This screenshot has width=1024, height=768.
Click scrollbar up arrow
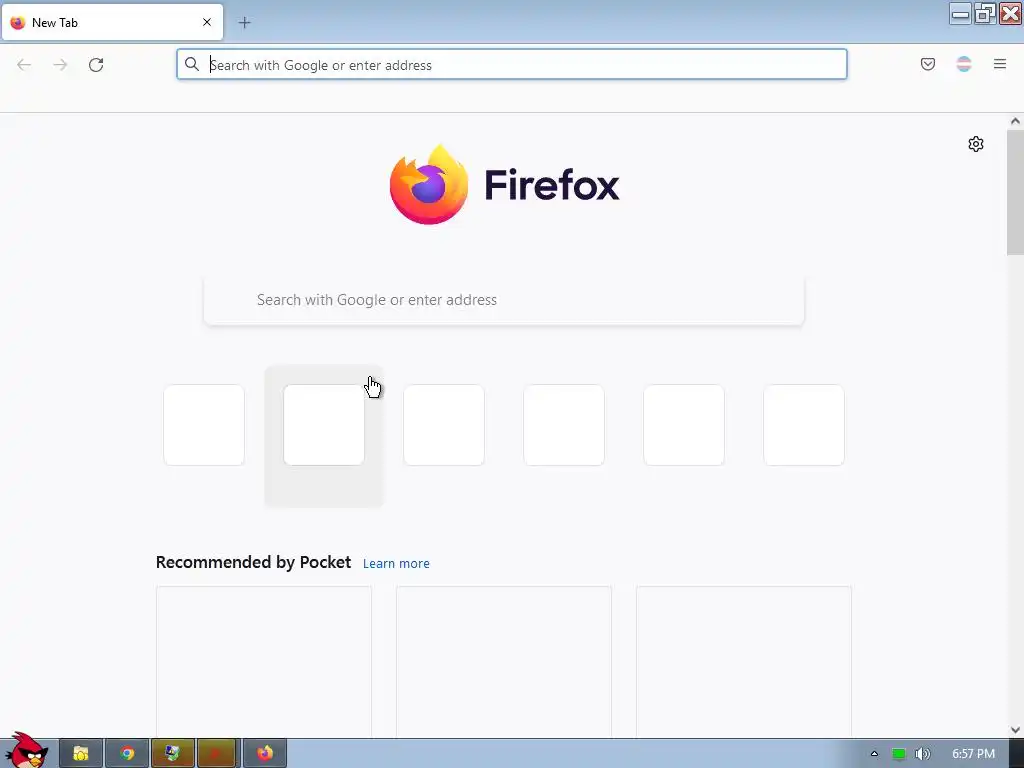[1015, 121]
